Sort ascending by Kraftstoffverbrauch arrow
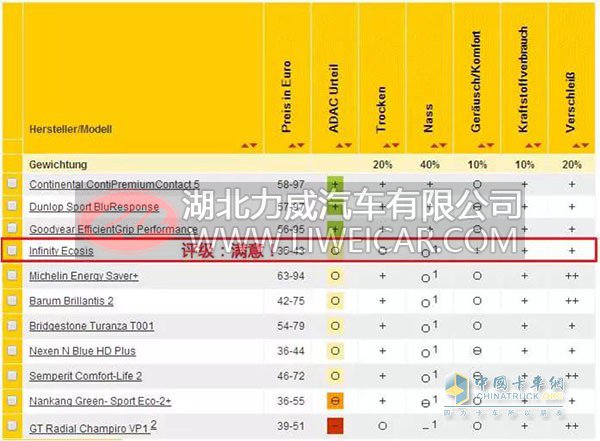The image size is (600, 441). (x=529, y=145)
